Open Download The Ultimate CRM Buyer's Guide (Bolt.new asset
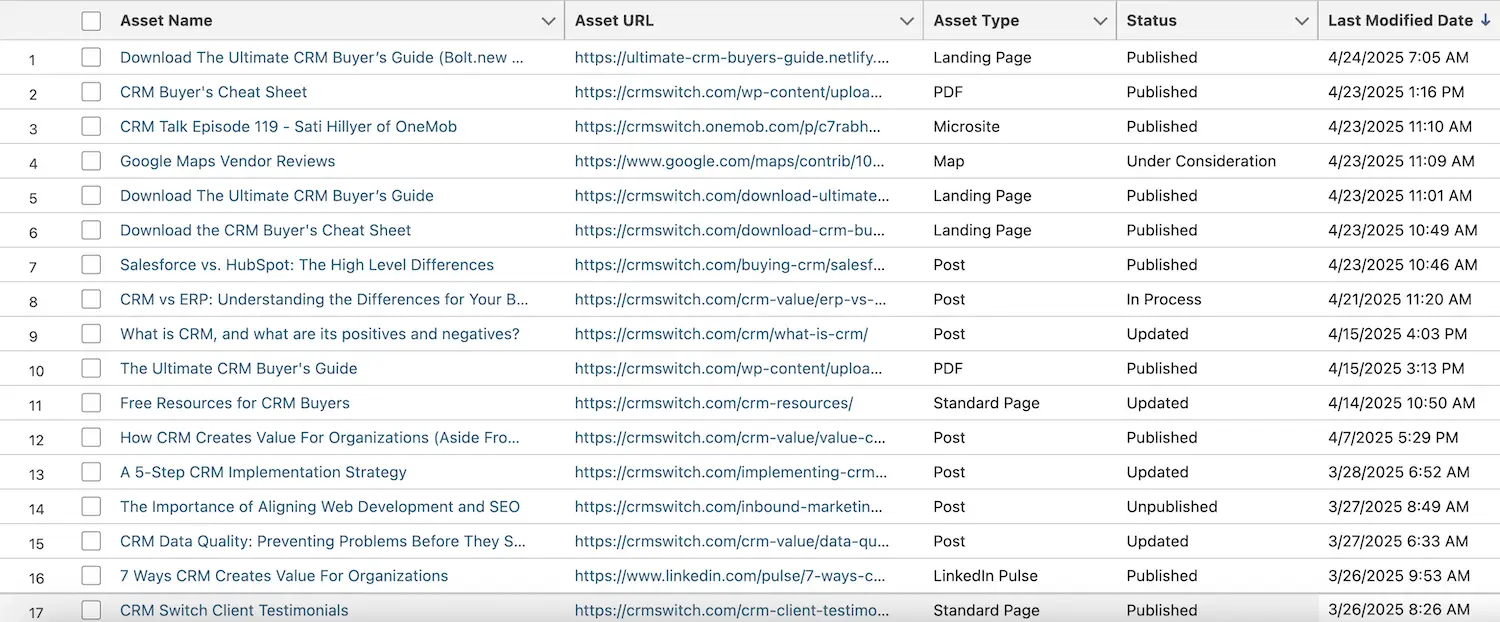 tap(322, 58)
